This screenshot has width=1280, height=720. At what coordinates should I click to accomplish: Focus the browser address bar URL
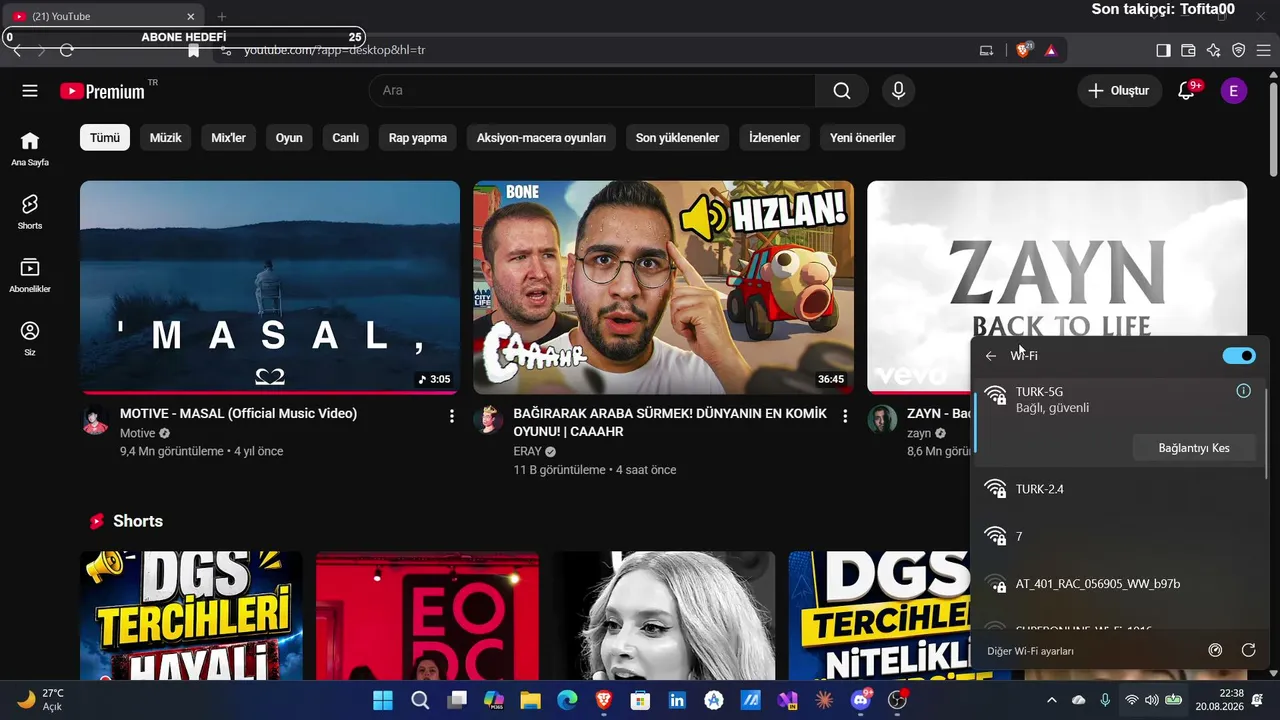pos(600,50)
